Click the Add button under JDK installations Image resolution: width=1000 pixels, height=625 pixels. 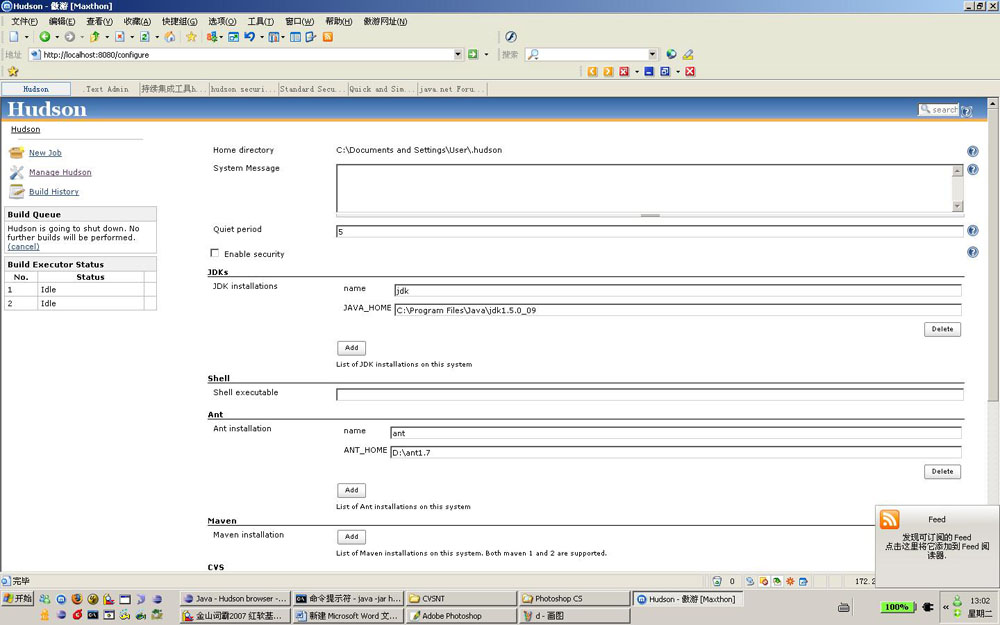[351, 348]
